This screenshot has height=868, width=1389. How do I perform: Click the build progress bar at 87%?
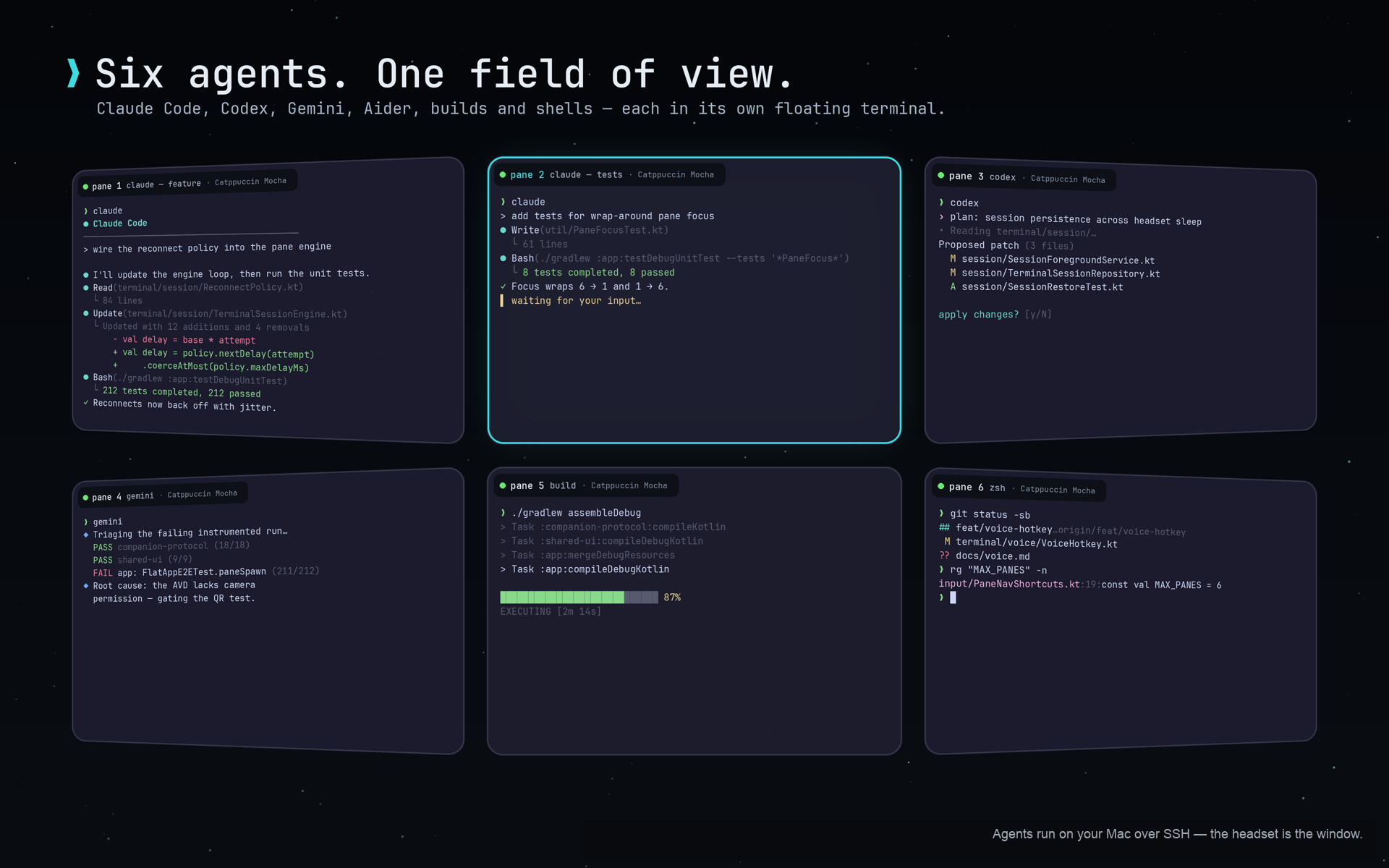[x=579, y=597]
